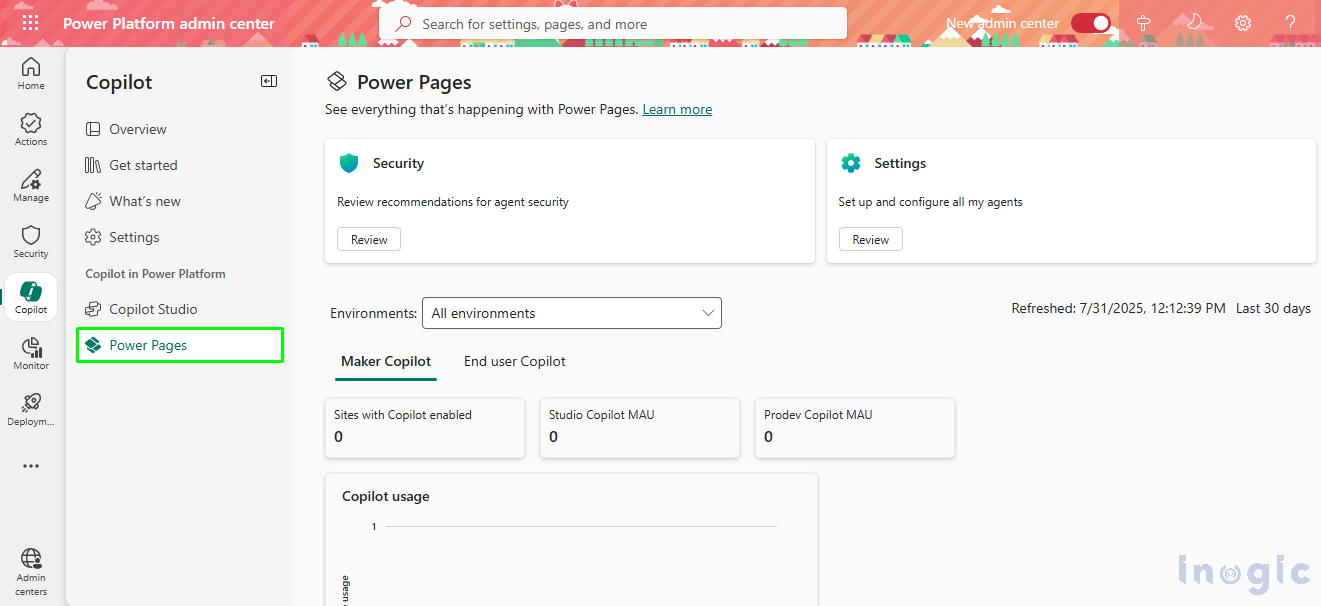1321x606 pixels.
Task: Click the Copilot usage chart title
Action: click(385, 496)
